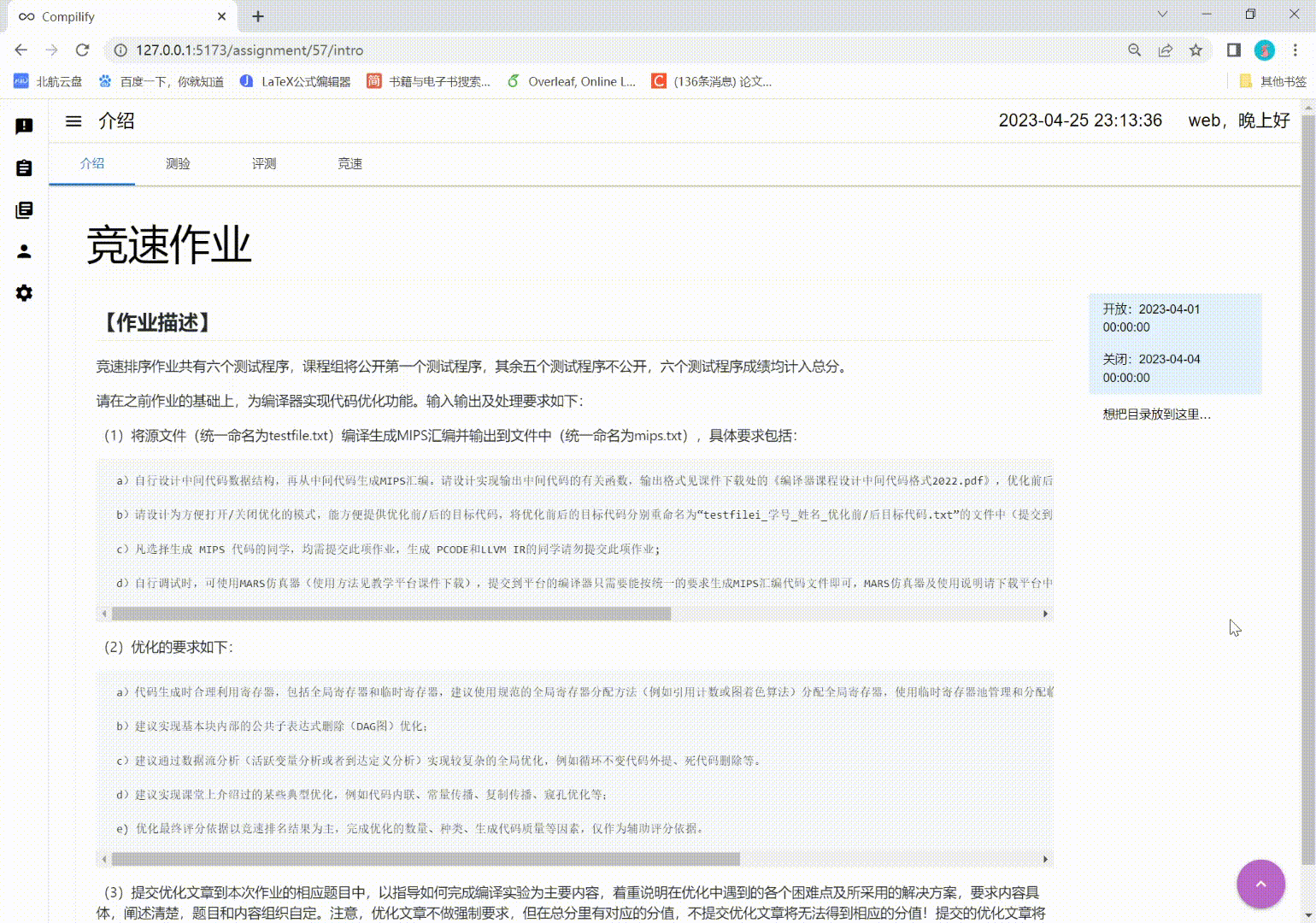Open the hamburger menu beside 介绍
The image size is (1316, 923).
[73, 121]
